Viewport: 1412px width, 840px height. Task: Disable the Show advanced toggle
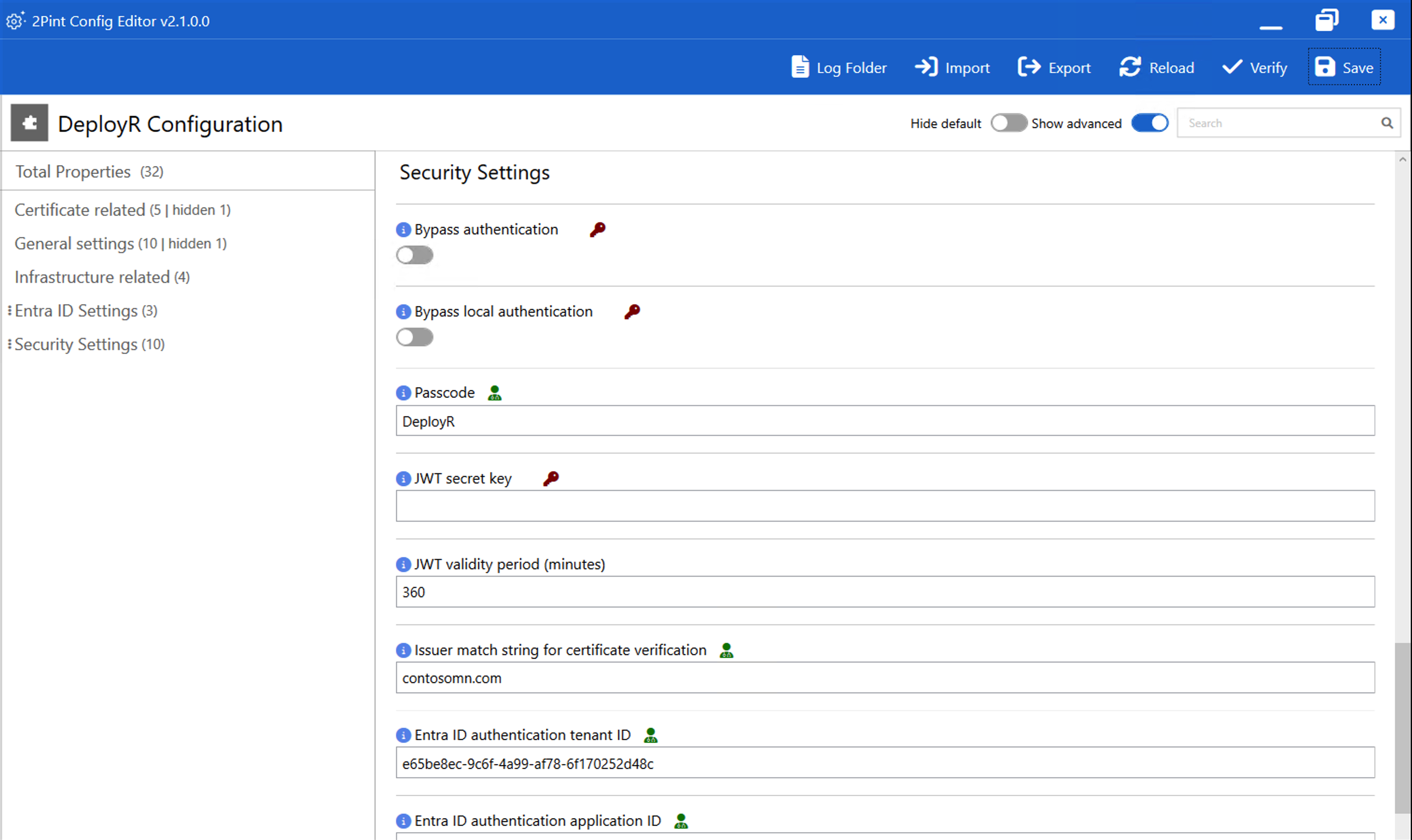1149,123
